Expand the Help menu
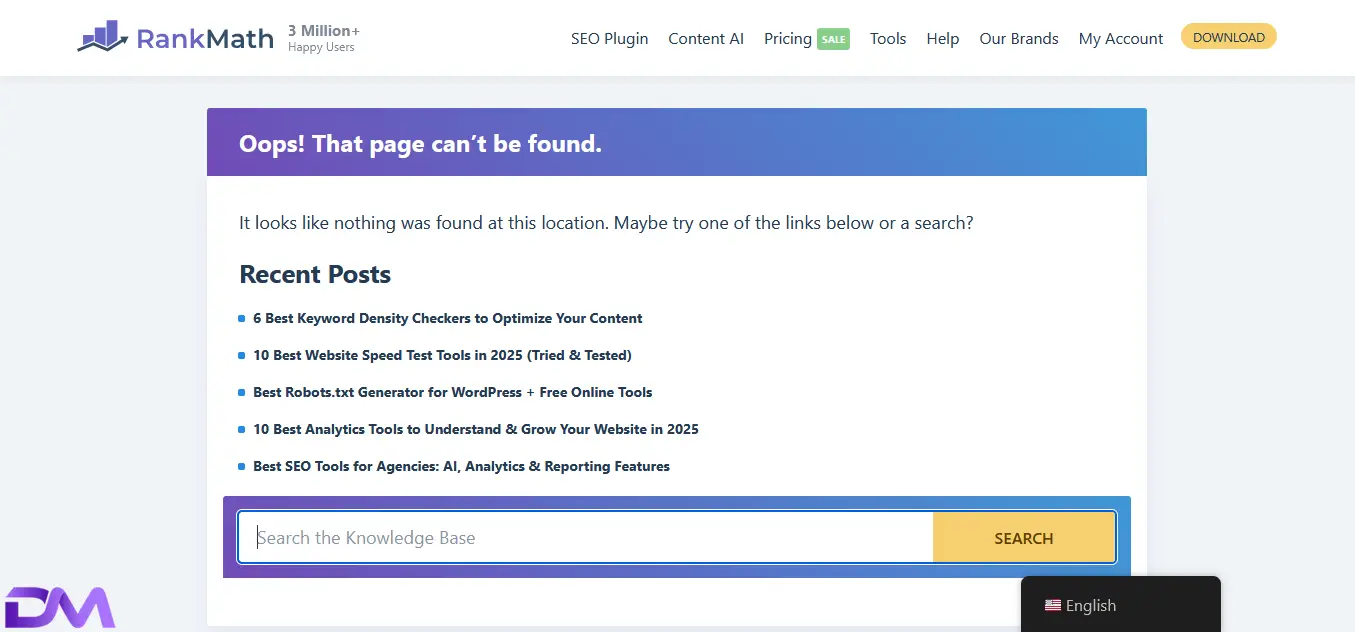The width and height of the screenshot is (1355, 632). 942,38
